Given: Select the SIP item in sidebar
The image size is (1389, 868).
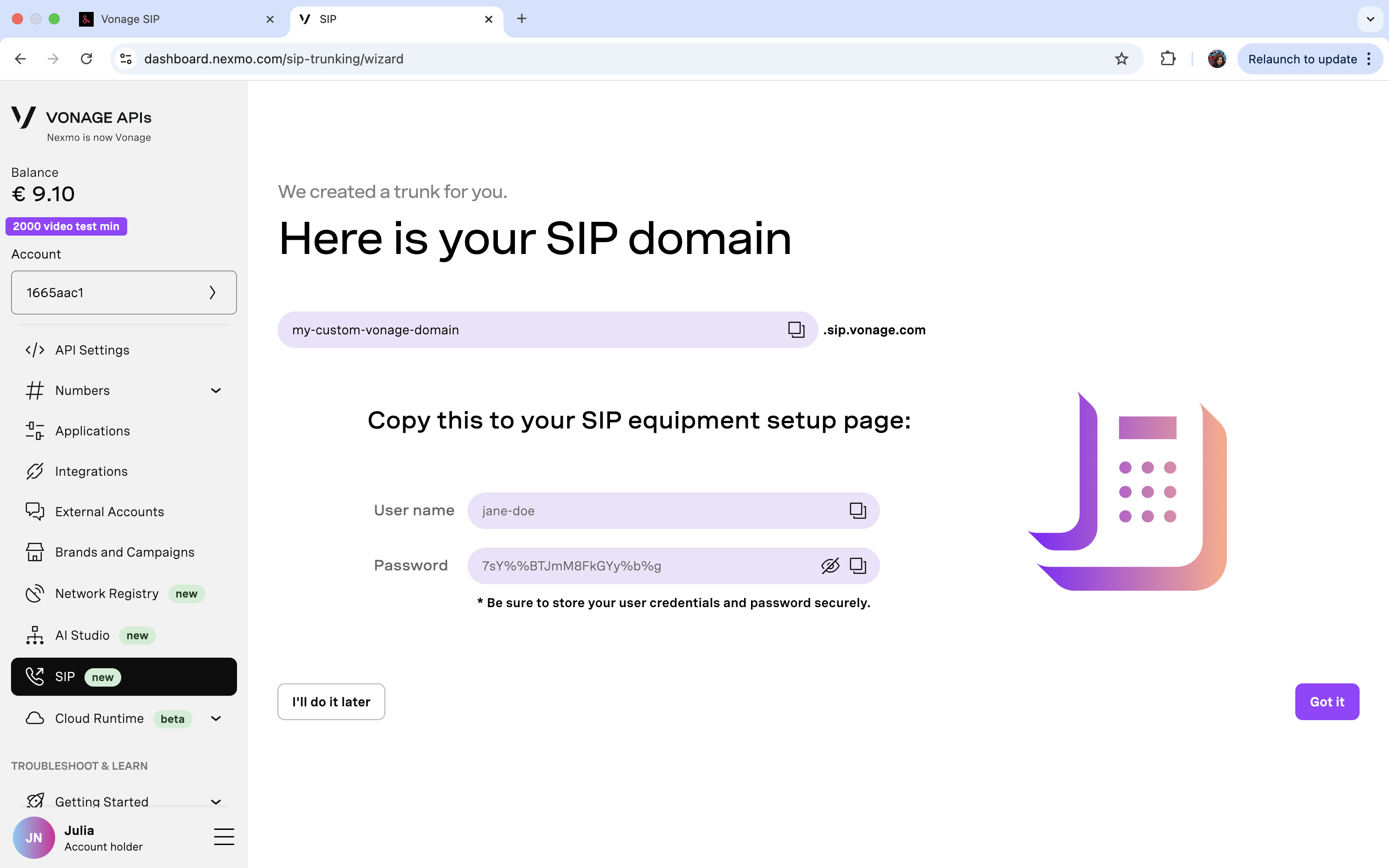Looking at the screenshot, I should [x=124, y=676].
